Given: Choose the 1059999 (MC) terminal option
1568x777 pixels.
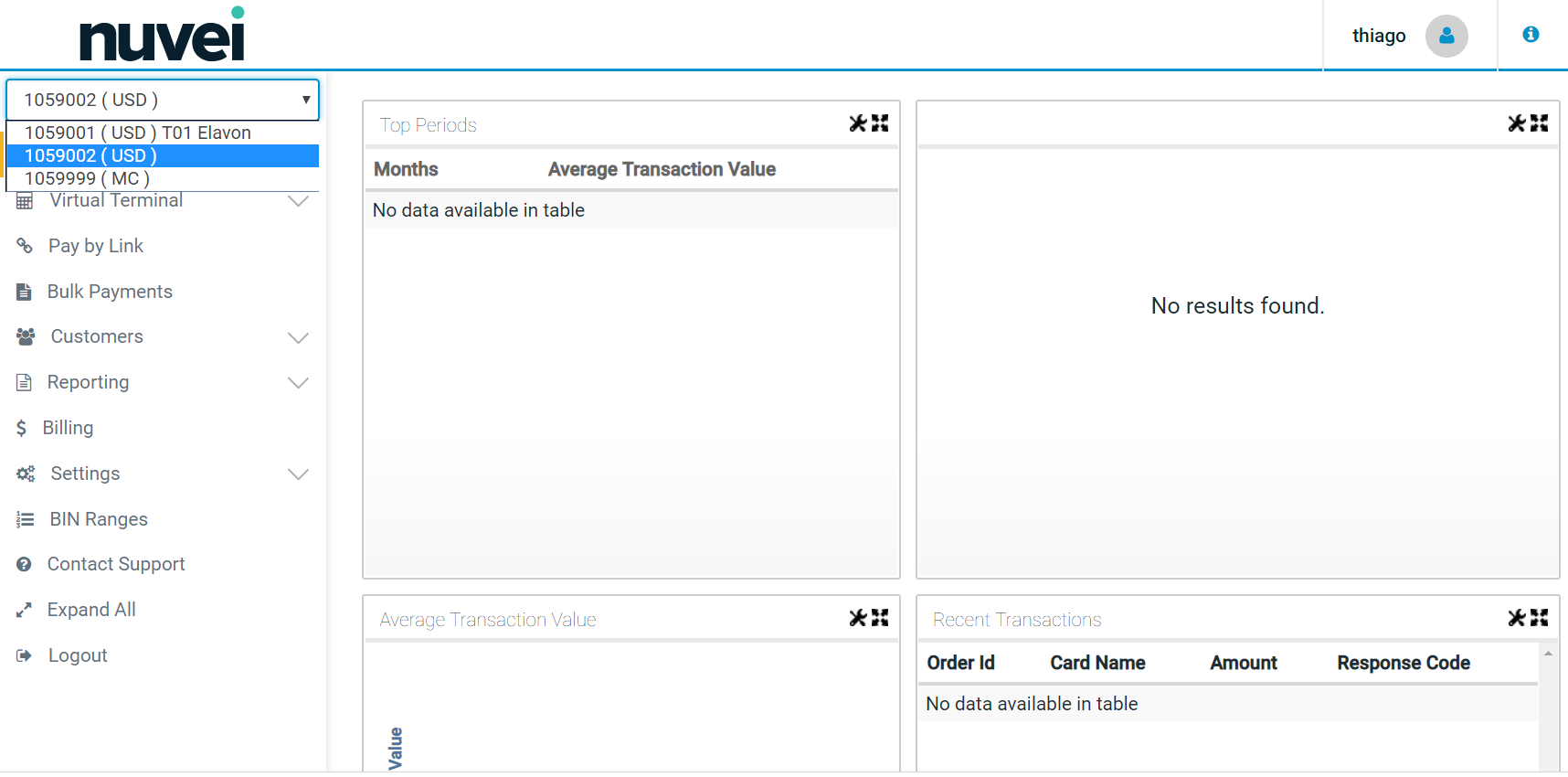Looking at the screenshot, I should coord(87,179).
